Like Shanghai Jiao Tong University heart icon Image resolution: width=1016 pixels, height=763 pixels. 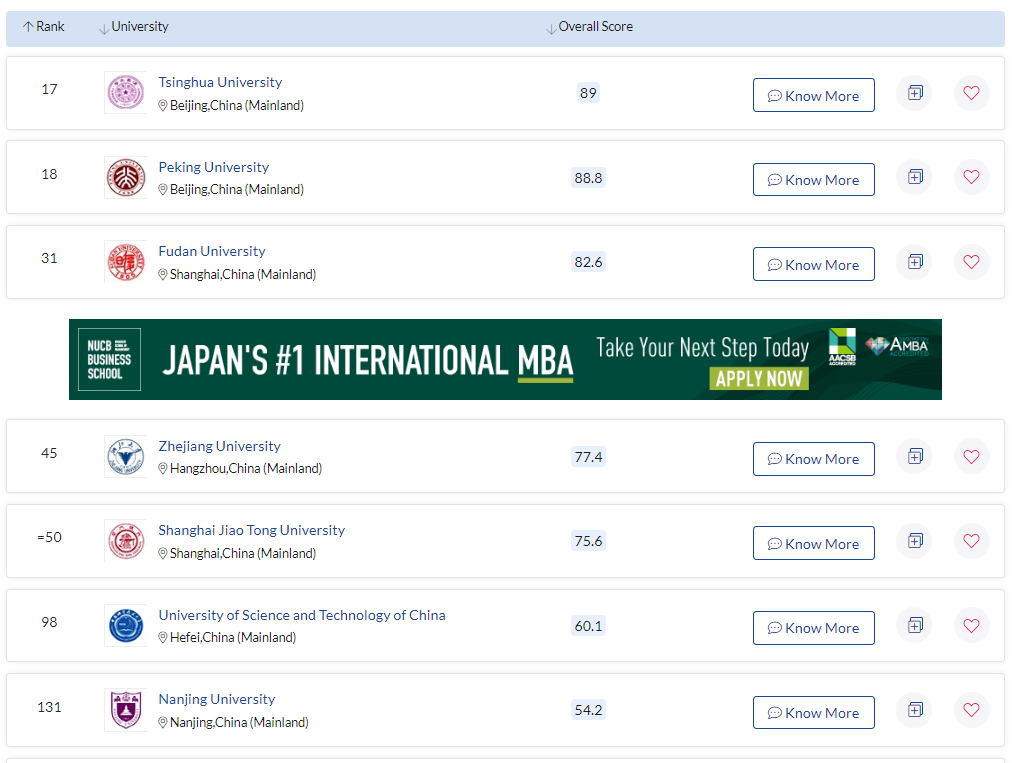[x=971, y=541]
